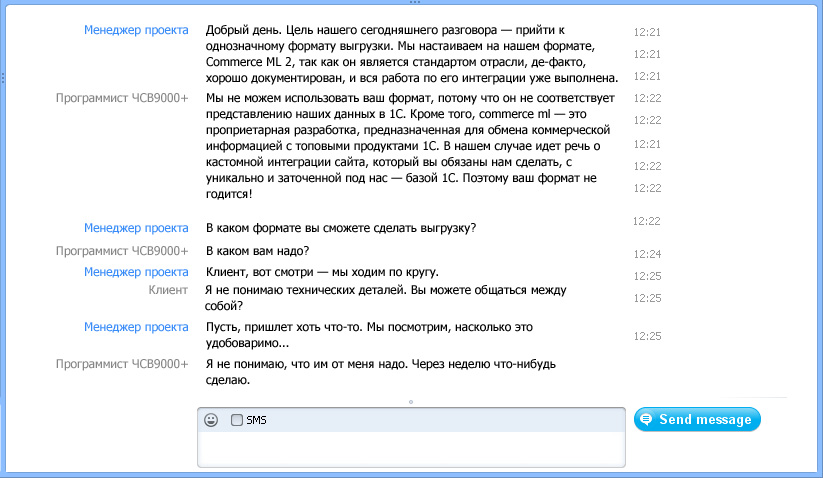The width and height of the screenshot is (823, 478).
Task: Click the SMS label text
Action: [257, 420]
